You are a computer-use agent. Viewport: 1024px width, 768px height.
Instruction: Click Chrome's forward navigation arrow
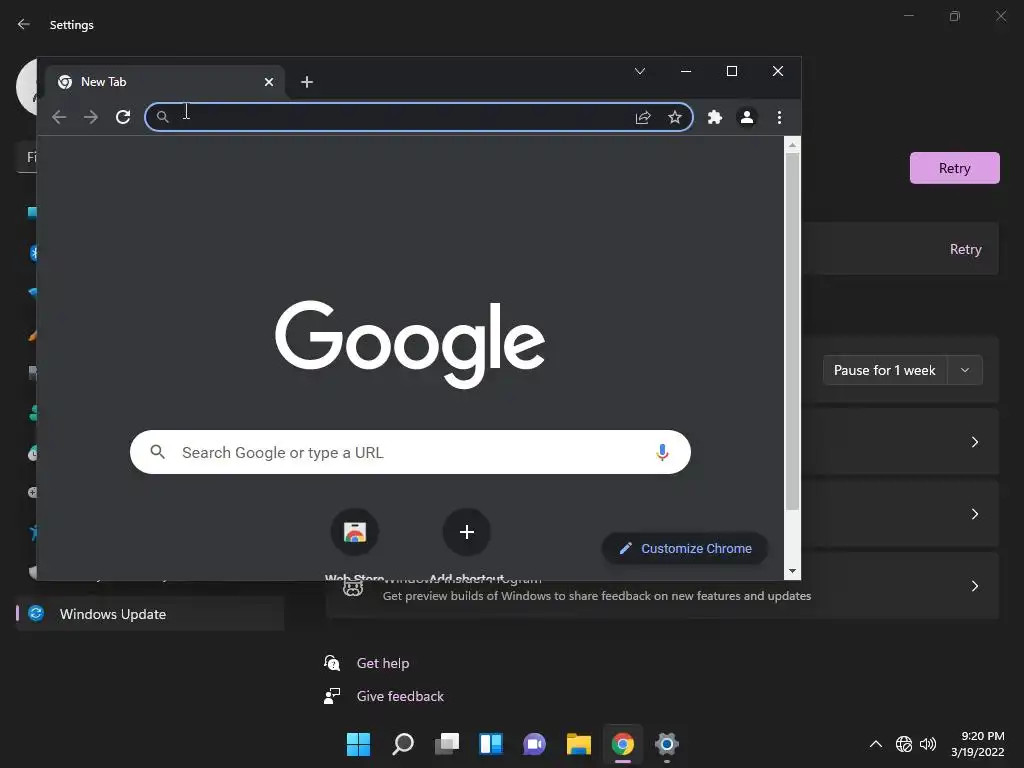pos(91,117)
